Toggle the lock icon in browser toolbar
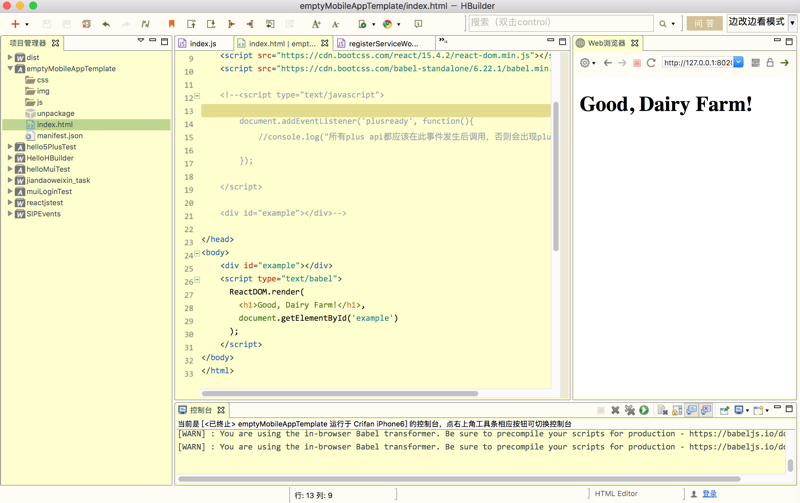Screen dimensions: 800x503 pyautogui.click(x=770, y=63)
